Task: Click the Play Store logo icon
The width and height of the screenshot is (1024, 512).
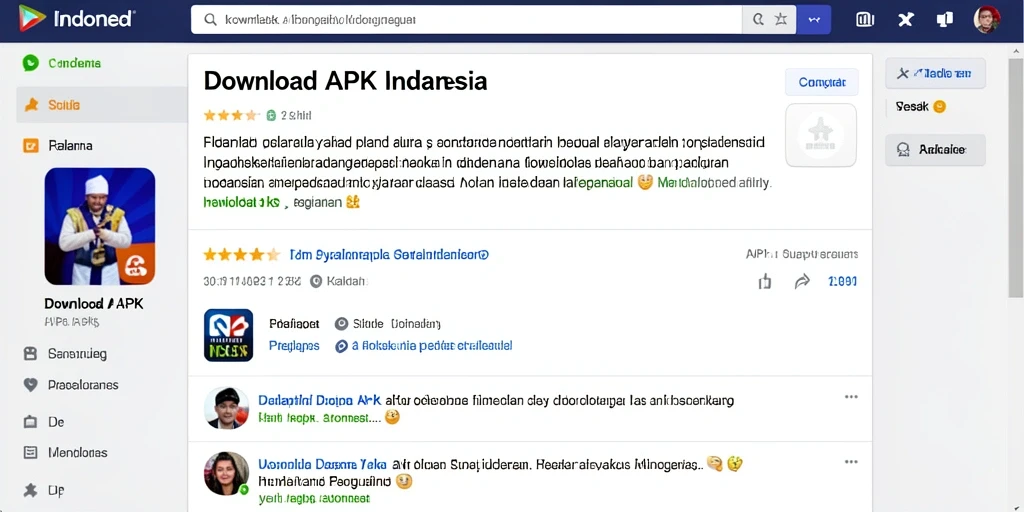Action: [x=31, y=18]
